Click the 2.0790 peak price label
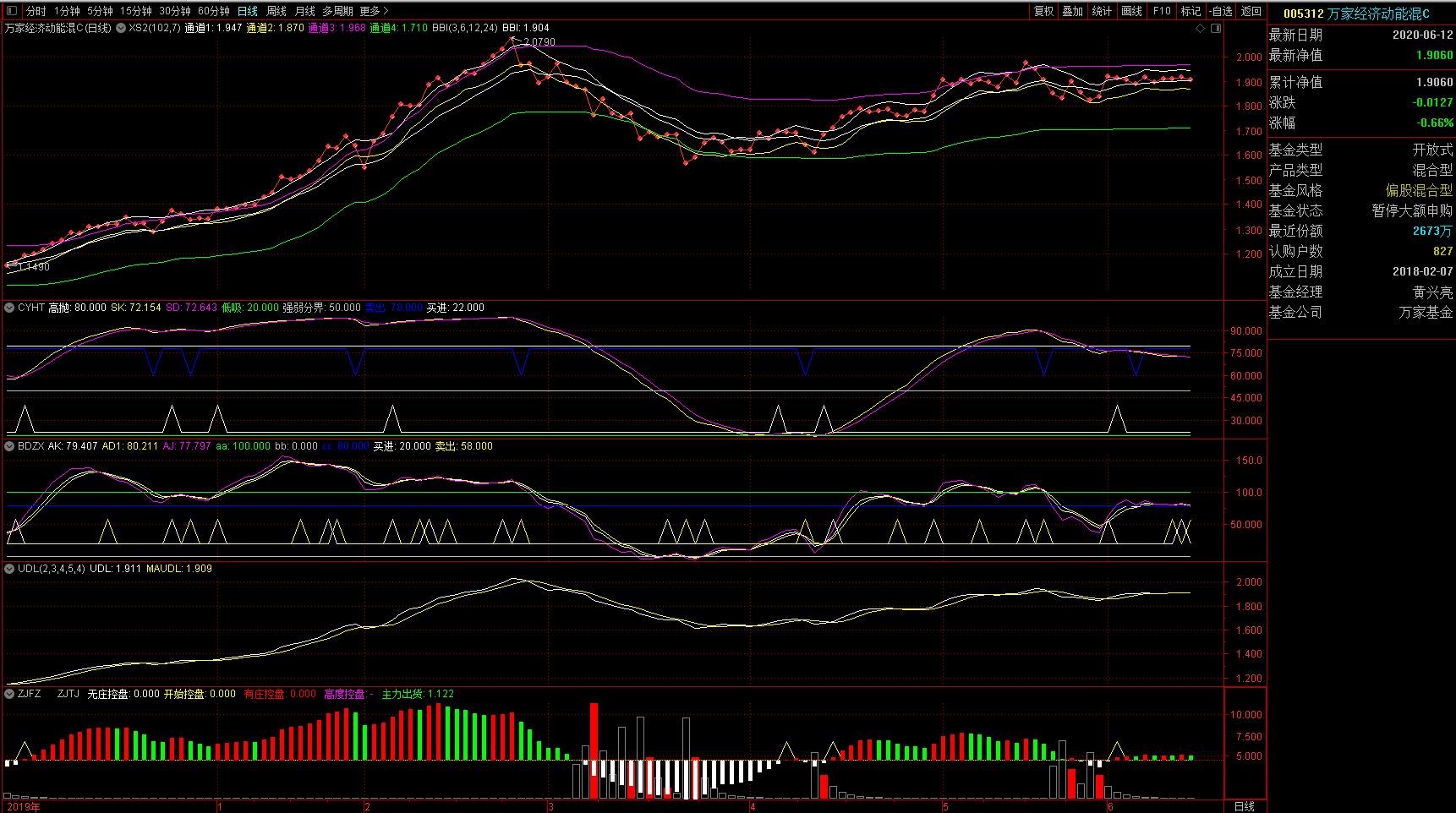Screen dimensions: 1456x813 539,41
